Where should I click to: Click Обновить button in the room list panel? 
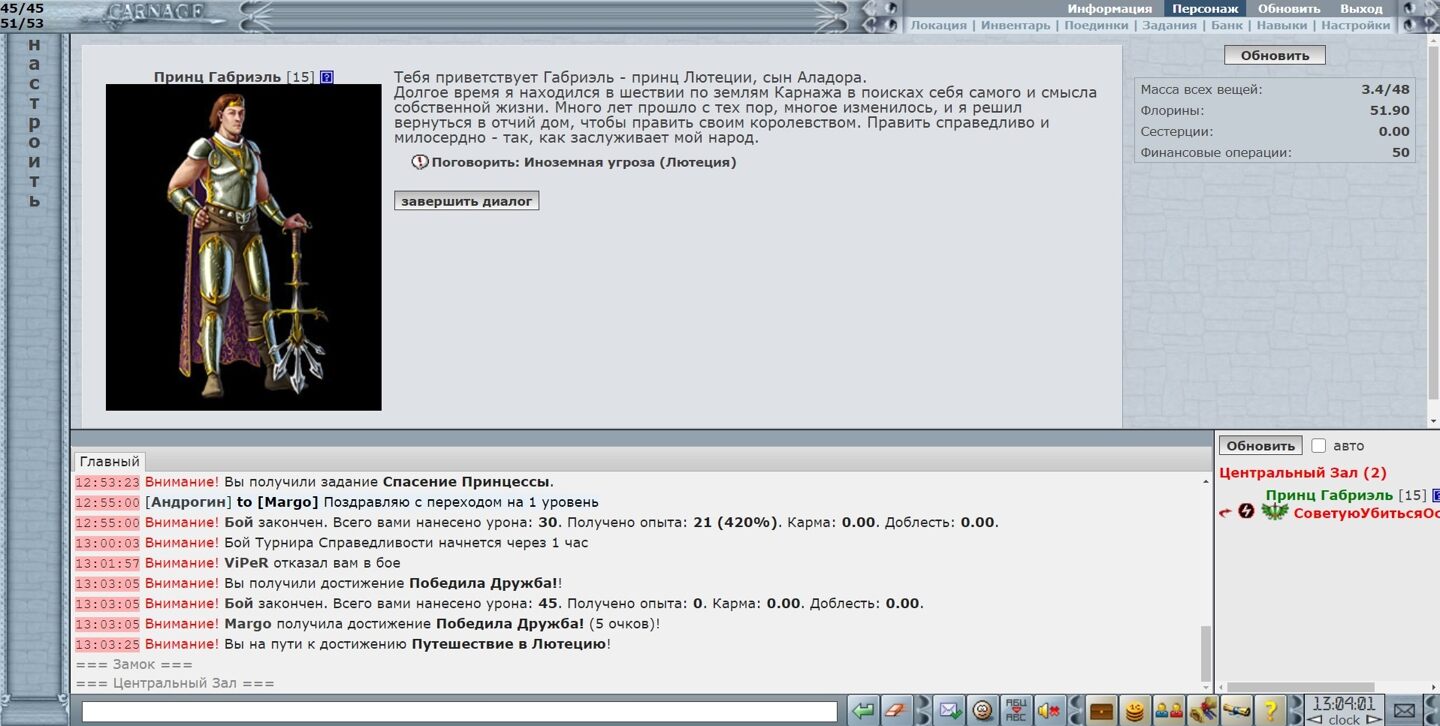pos(1260,446)
